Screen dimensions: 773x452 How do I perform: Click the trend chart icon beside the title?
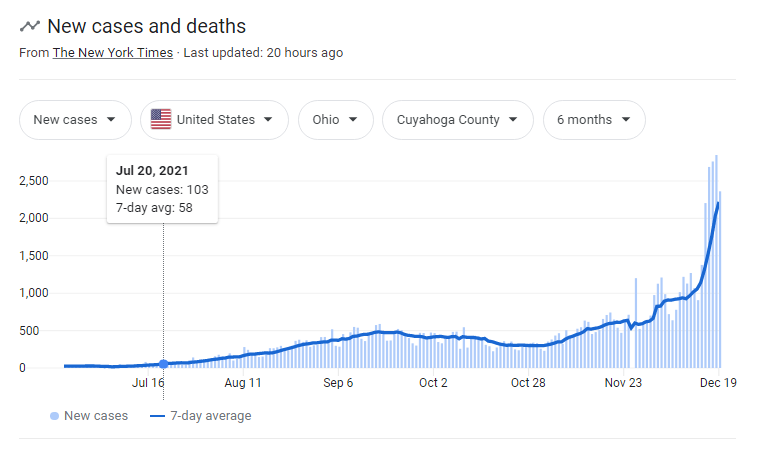[29, 26]
